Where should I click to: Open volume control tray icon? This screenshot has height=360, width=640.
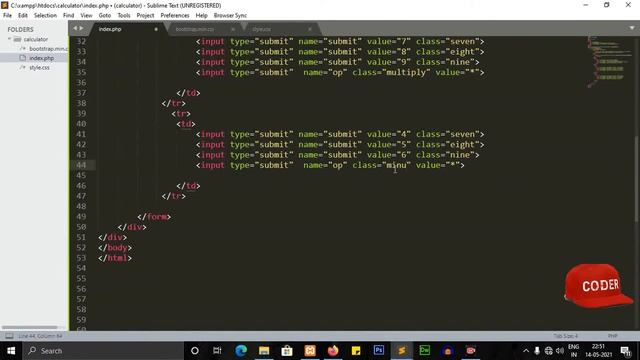560,351
